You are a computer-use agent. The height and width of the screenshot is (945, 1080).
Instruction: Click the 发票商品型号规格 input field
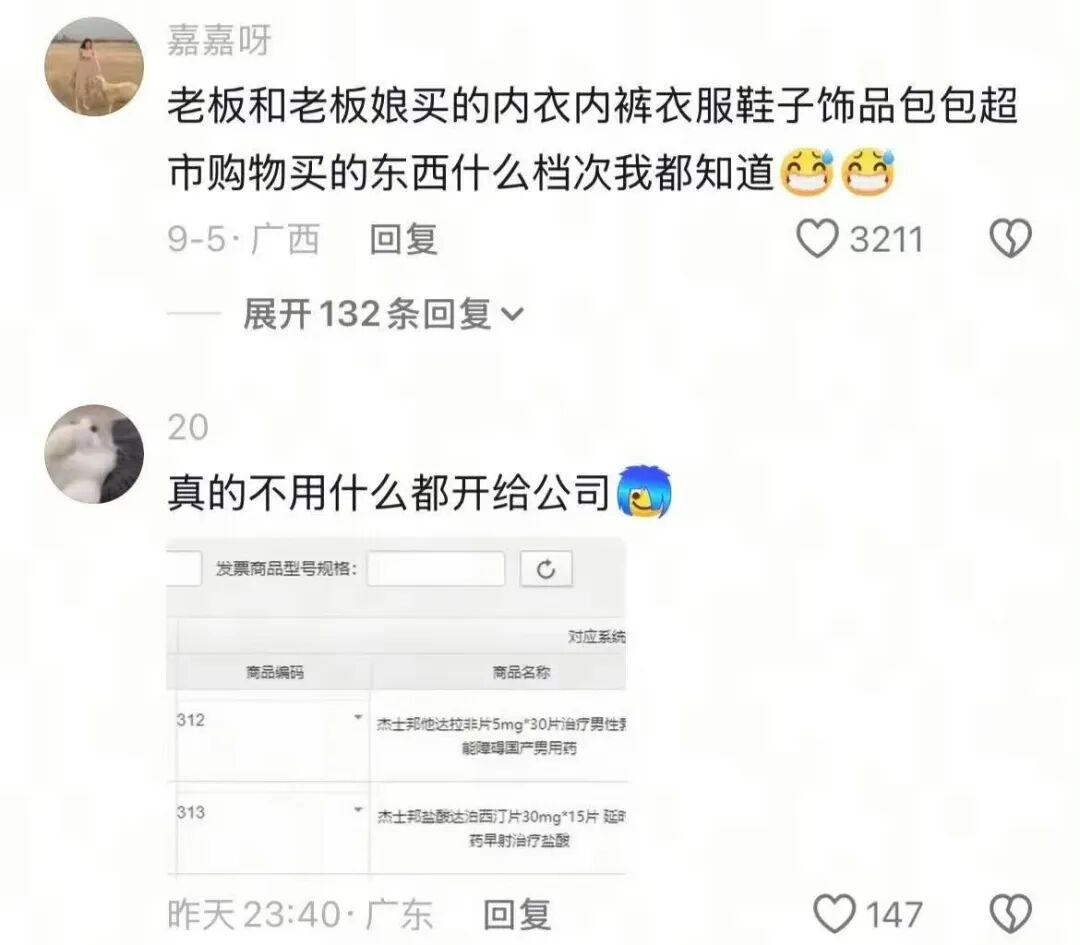coord(435,569)
